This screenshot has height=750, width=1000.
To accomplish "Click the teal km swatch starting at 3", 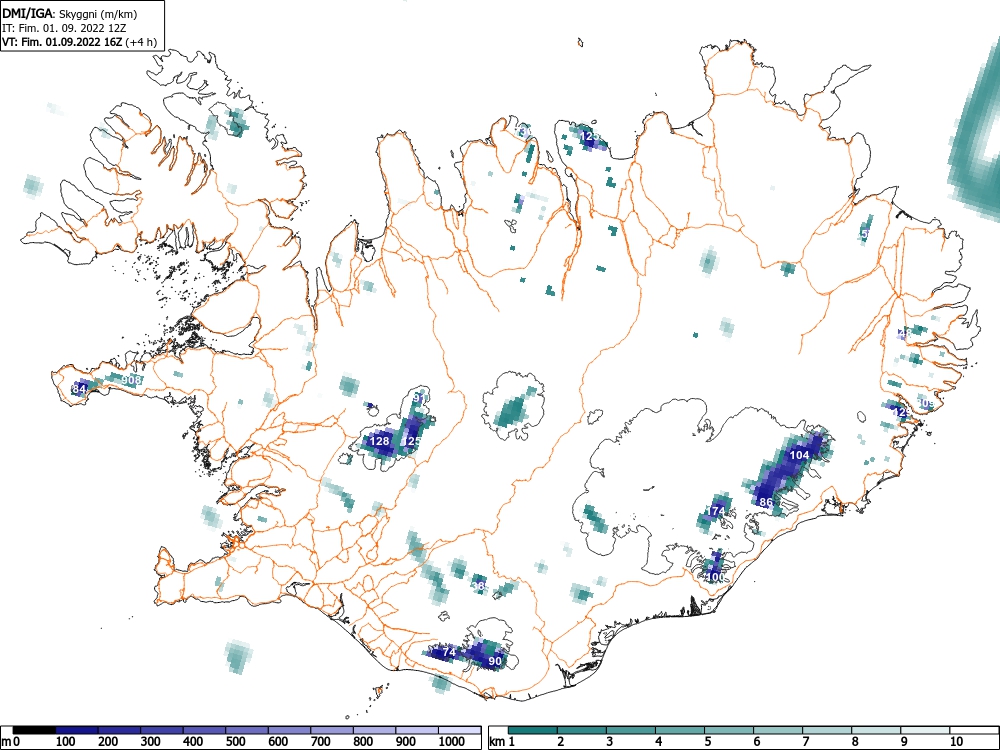I will pos(631,730).
